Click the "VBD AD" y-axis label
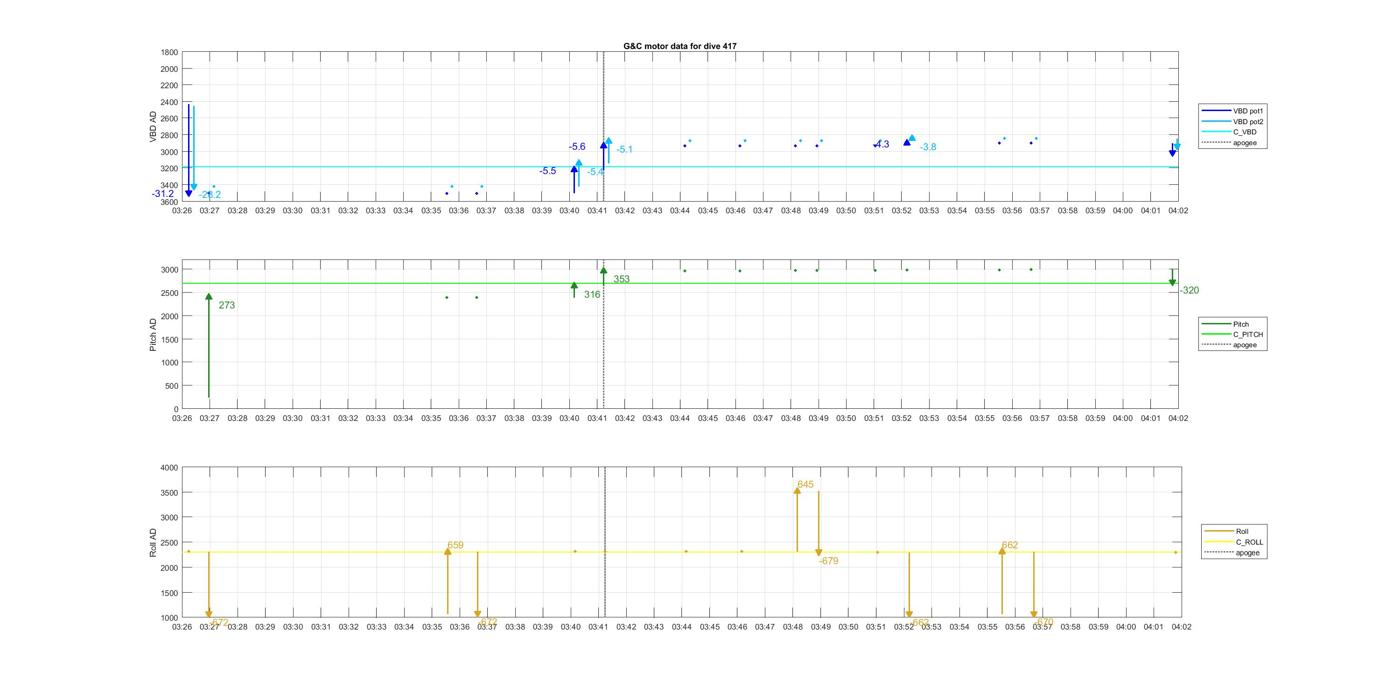 (153, 127)
